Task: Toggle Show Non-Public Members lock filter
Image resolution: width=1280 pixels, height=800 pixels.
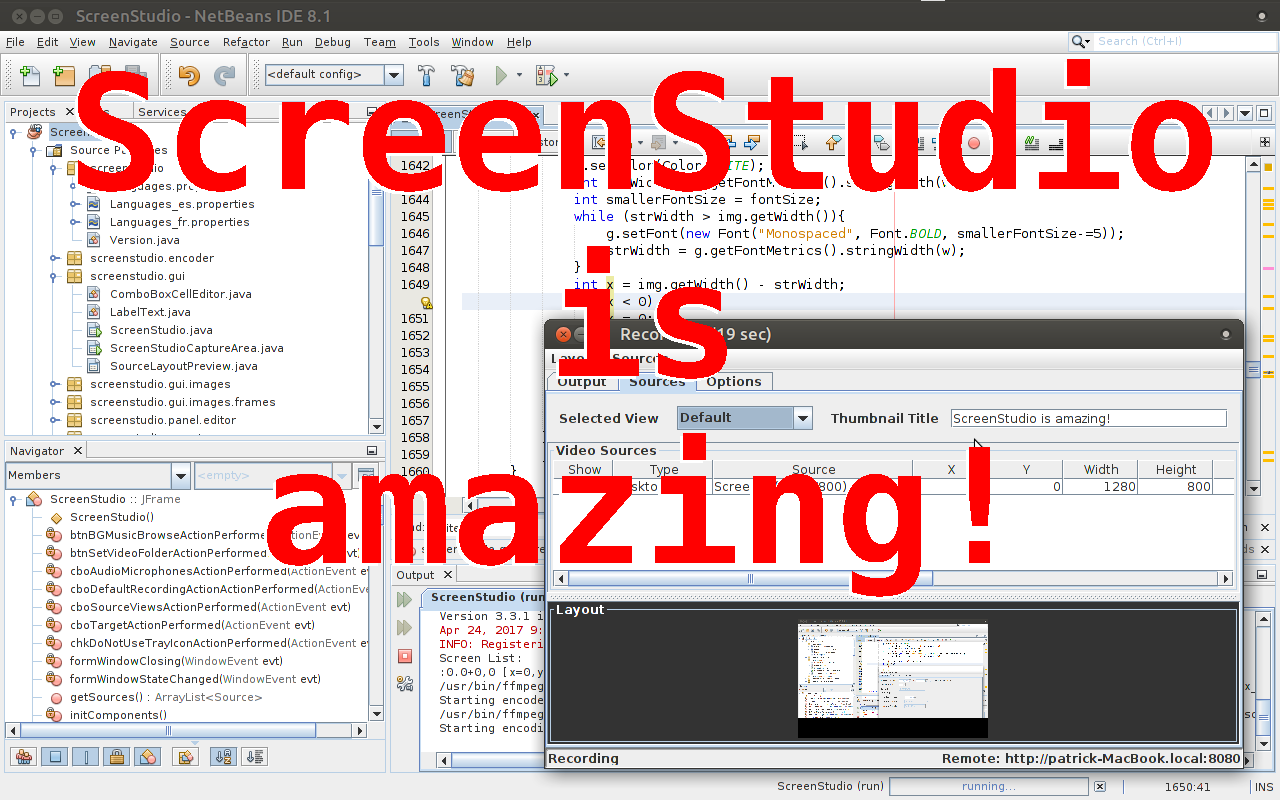Action: (117, 757)
